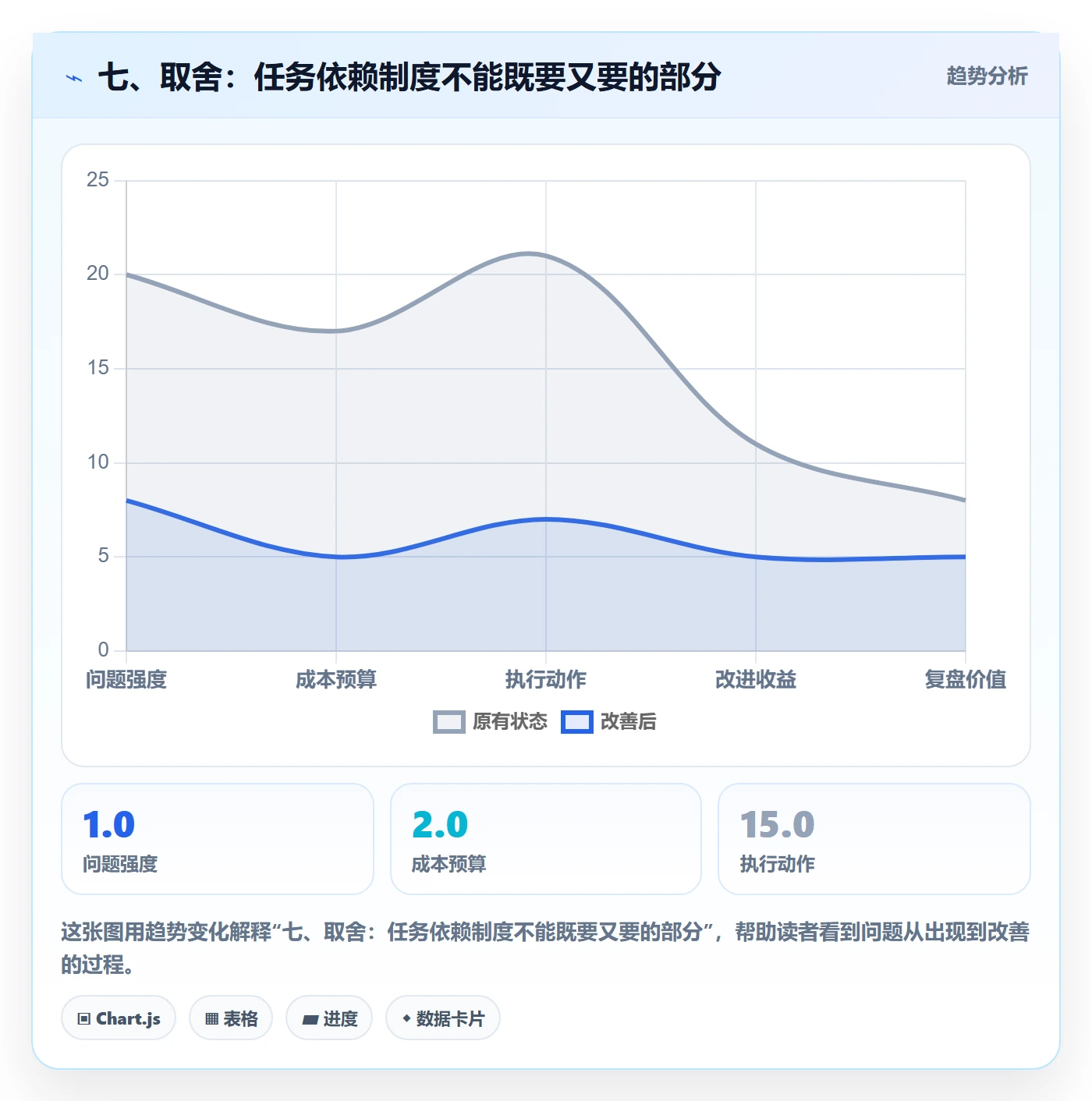Click the 成本预算 x-axis label
Image resolution: width=1092 pixels, height=1101 pixels.
336,680
